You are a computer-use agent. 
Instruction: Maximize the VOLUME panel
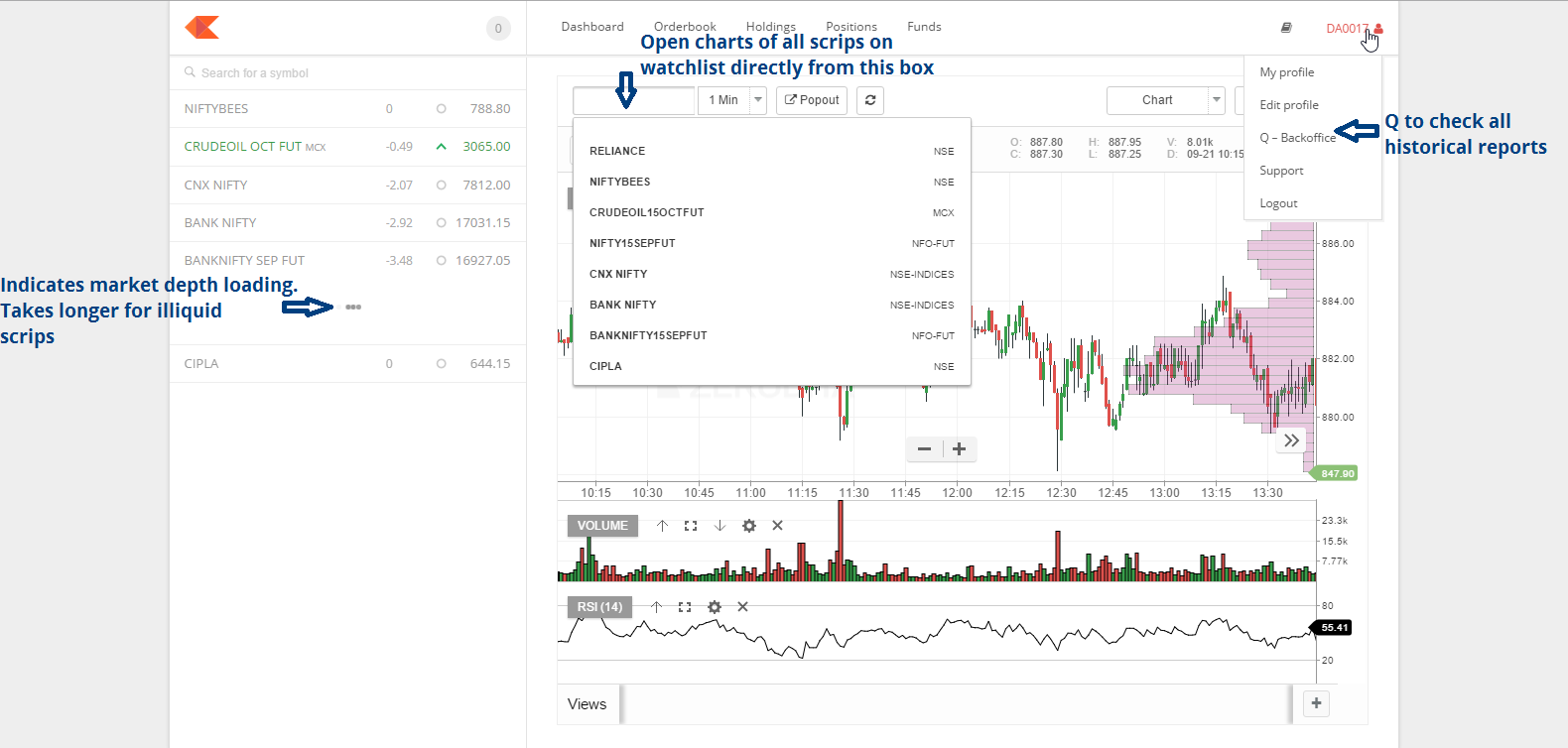691,526
